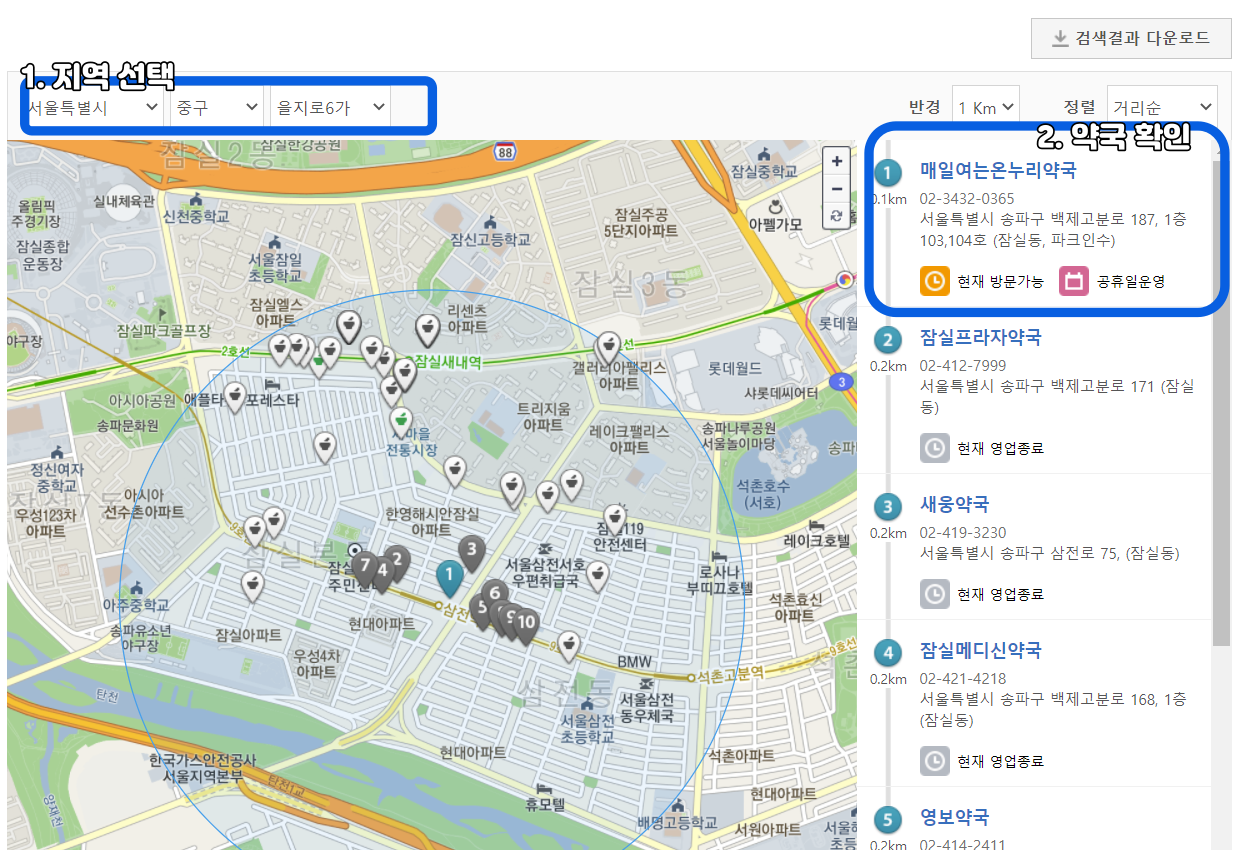Click pharmacy marker left of 리센츠 아파트
This screenshot has width=1241, height=850.
[426, 330]
